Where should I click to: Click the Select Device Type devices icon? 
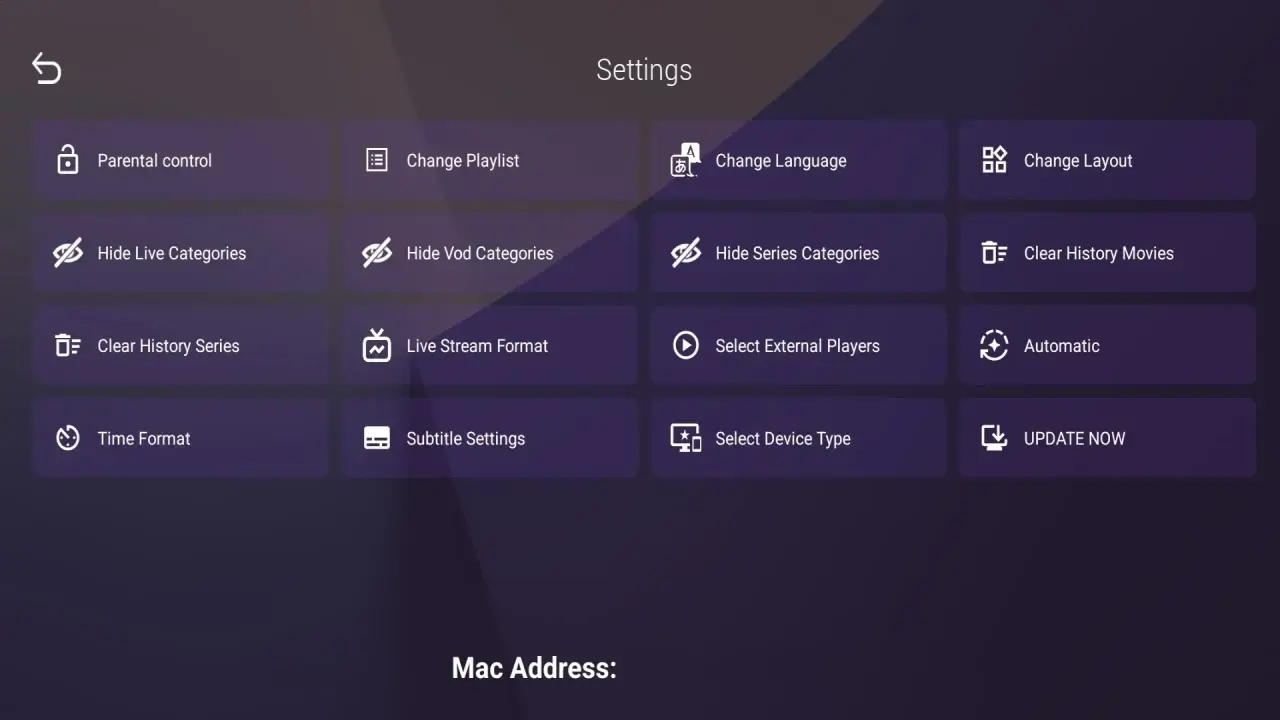pos(685,438)
